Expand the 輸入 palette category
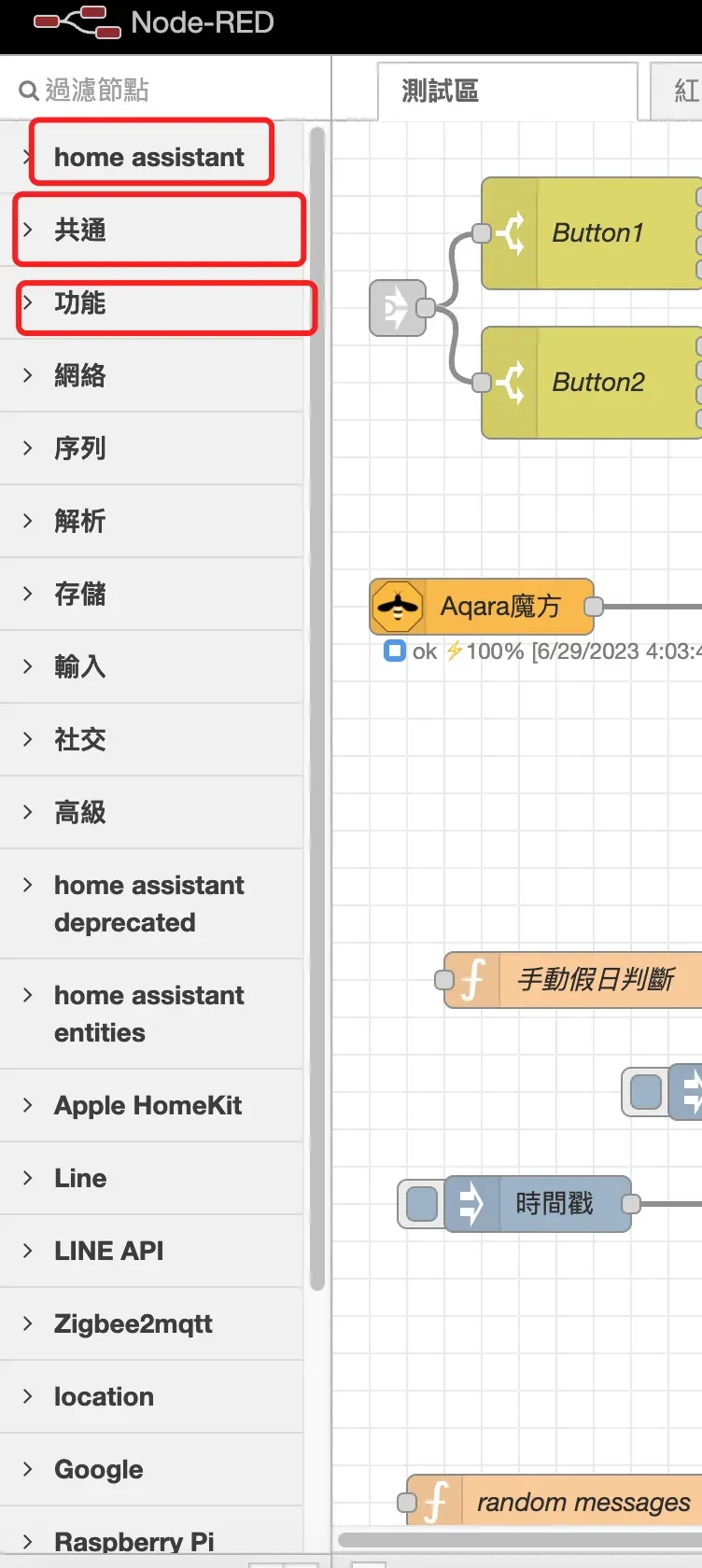Viewport: 702px width, 1568px height. 151,666
